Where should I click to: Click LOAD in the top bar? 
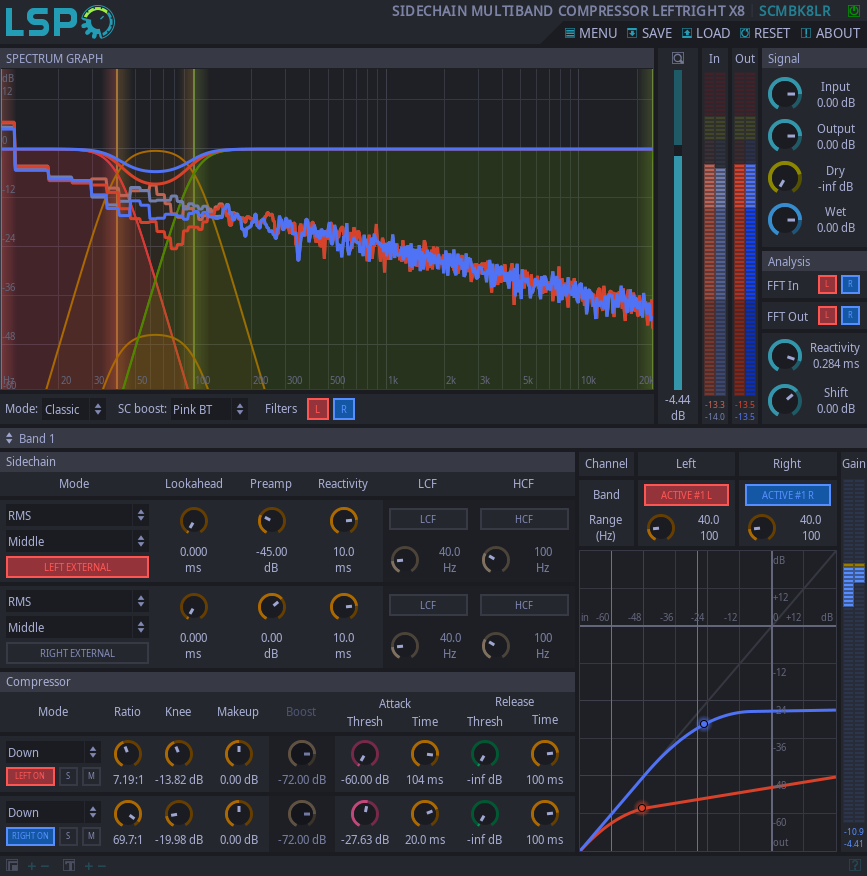(x=706, y=34)
